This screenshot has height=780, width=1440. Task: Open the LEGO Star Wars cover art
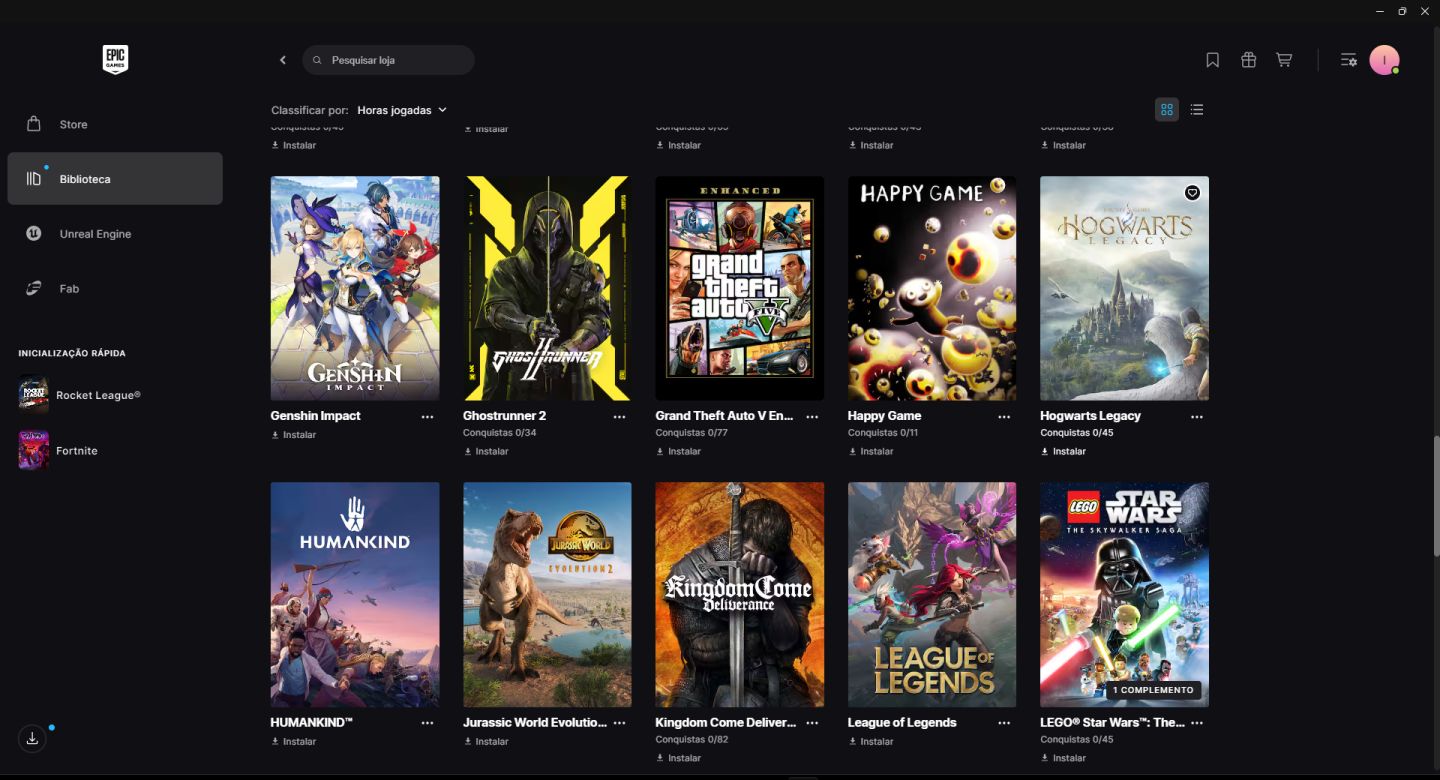(1124, 595)
